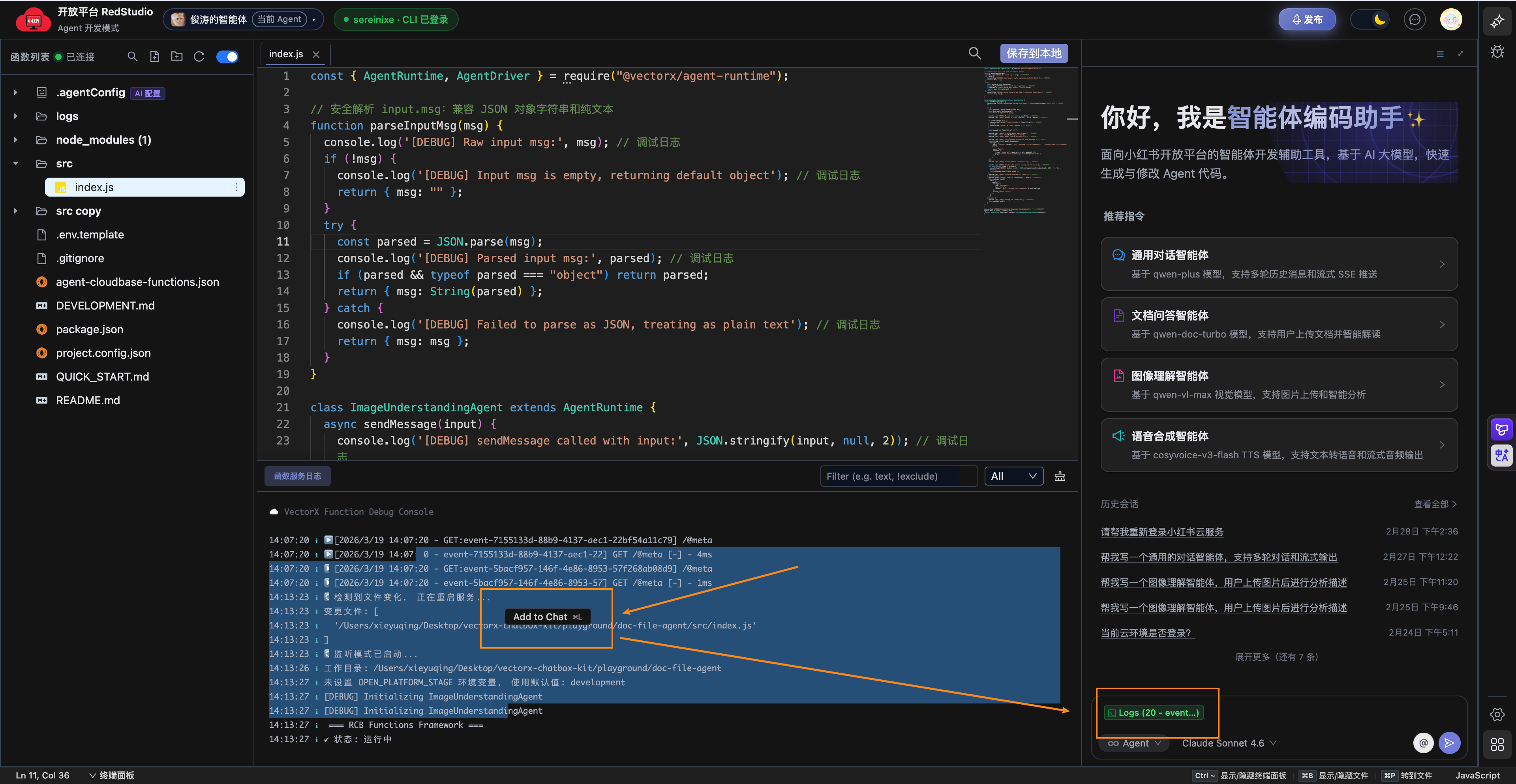Click the search icon in function list header
1516x784 pixels.
[x=132, y=56]
